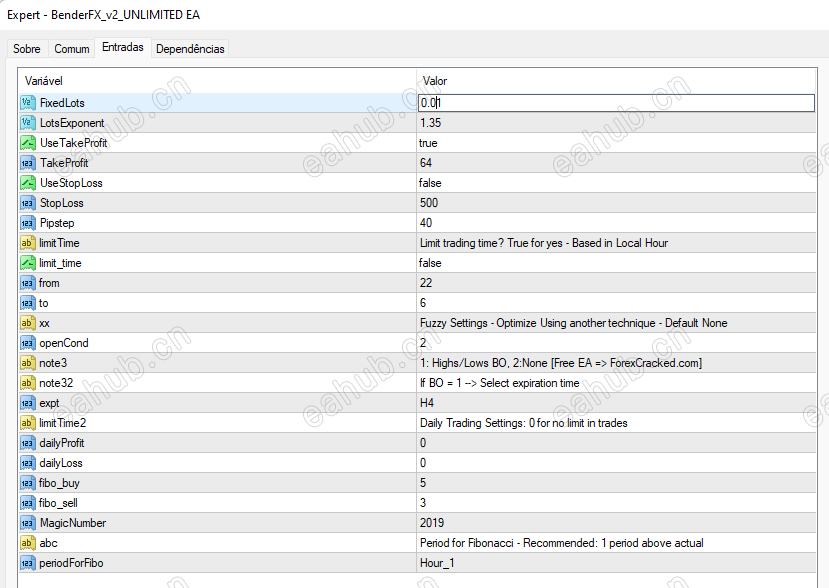829x588 pixels.
Task: Click the MagicNumber value 2019
Action: [x=432, y=523]
